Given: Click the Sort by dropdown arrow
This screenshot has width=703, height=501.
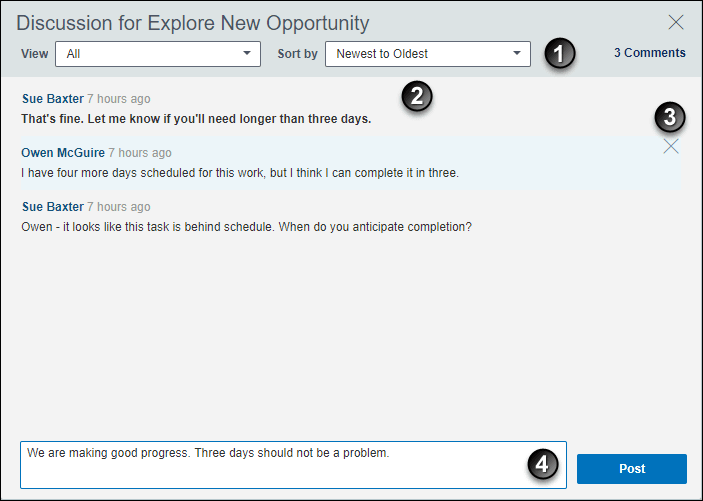Looking at the screenshot, I should tap(516, 53).
